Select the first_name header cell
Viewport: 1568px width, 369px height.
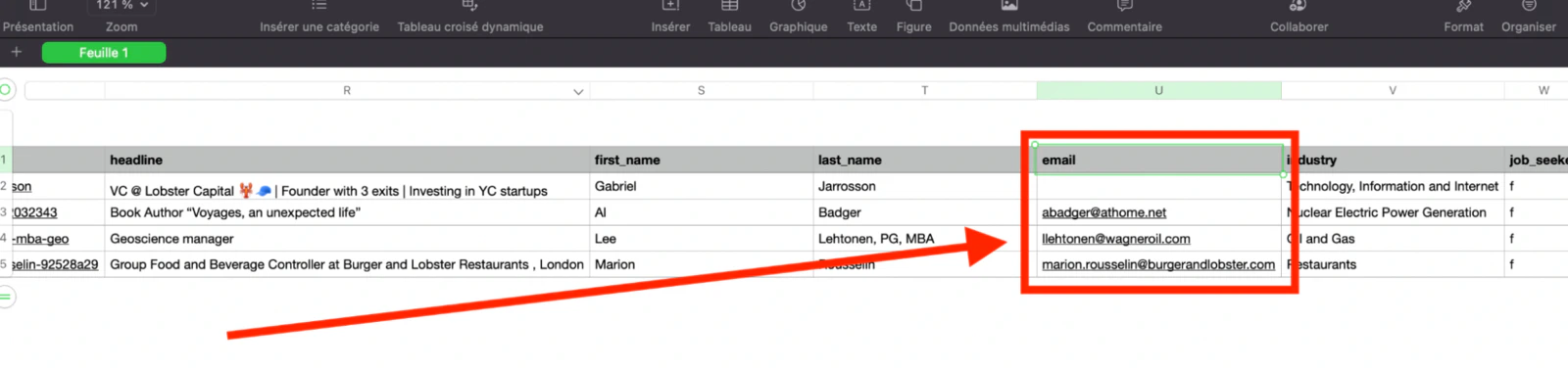(x=702, y=160)
